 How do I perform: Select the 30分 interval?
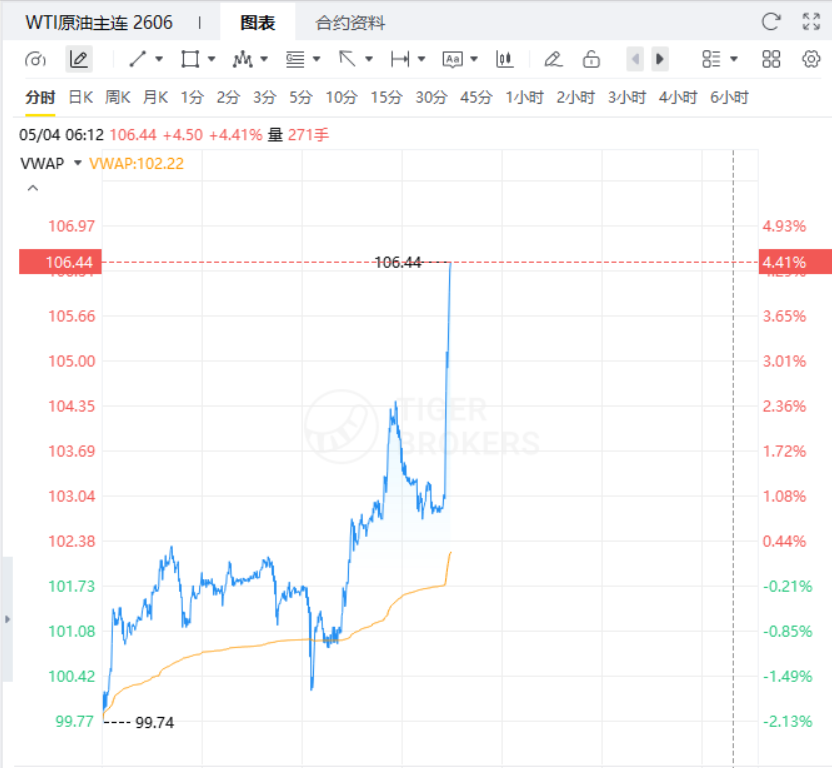pyautogui.click(x=431, y=98)
